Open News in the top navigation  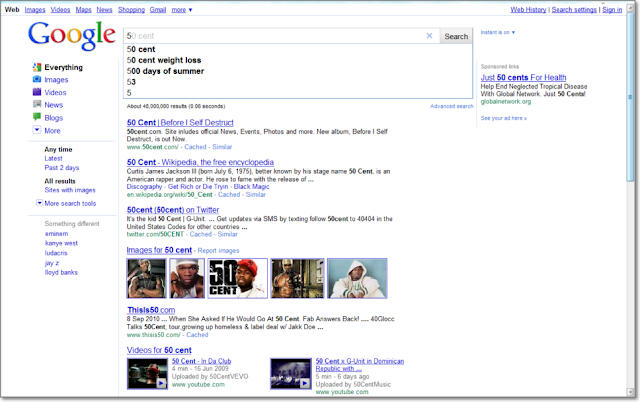coord(104,10)
